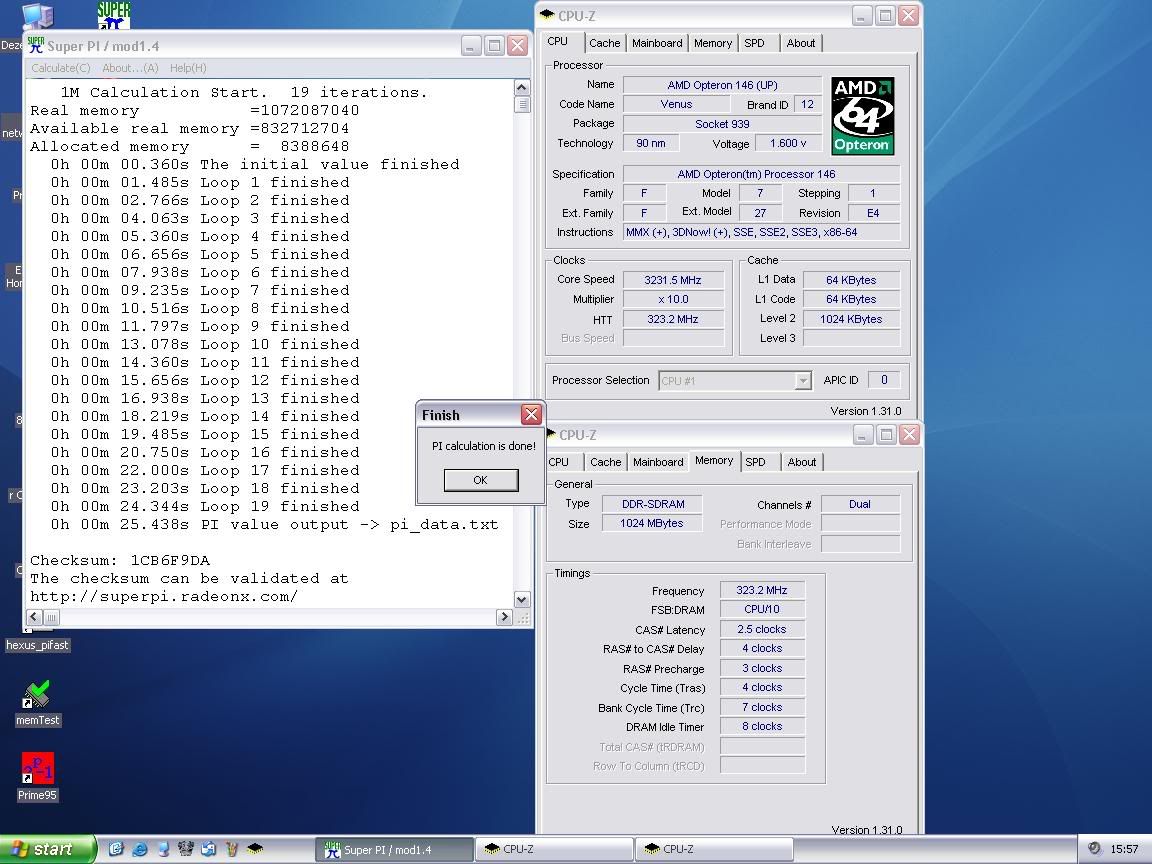Select CPU tab in top CPU-Z window
The width and height of the screenshot is (1152, 864).
(558, 42)
